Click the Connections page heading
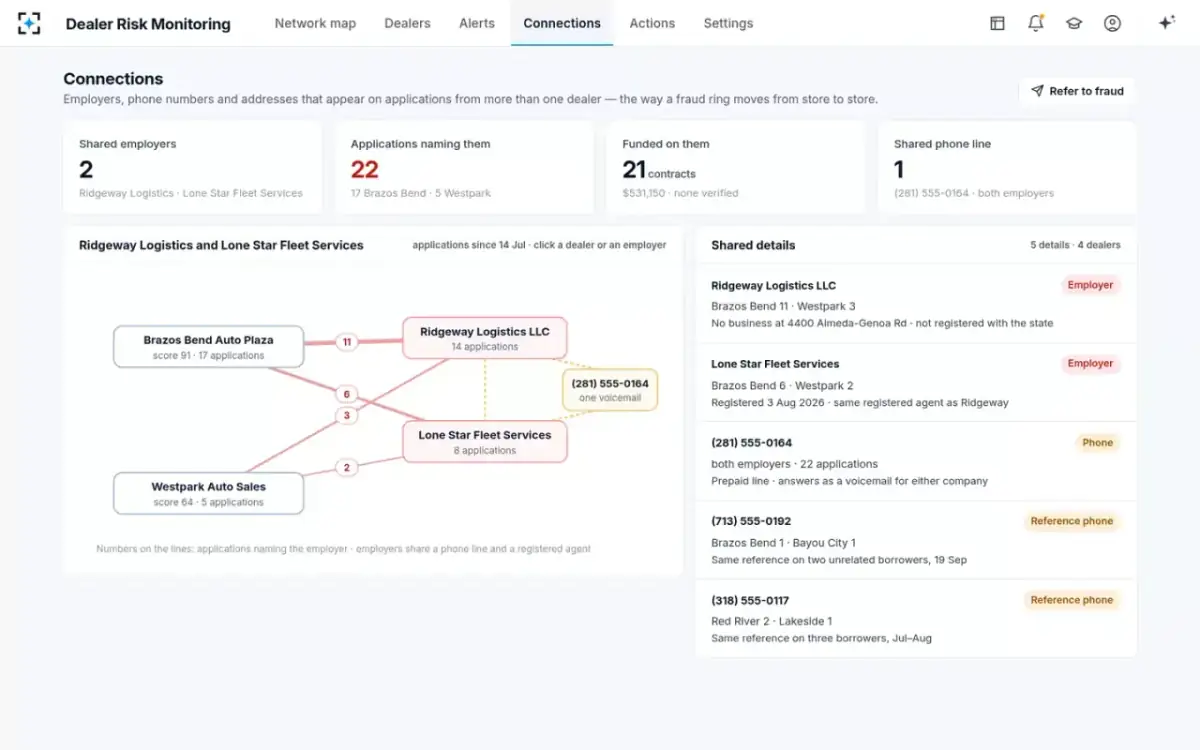Image resolution: width=1200 pixels, height=750 pixels. pyautogui.click(x=113, y=79)
